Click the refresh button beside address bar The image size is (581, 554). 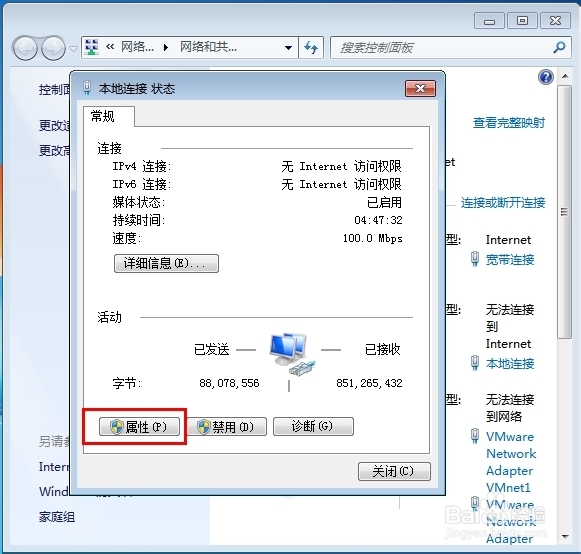pos(311,47)
